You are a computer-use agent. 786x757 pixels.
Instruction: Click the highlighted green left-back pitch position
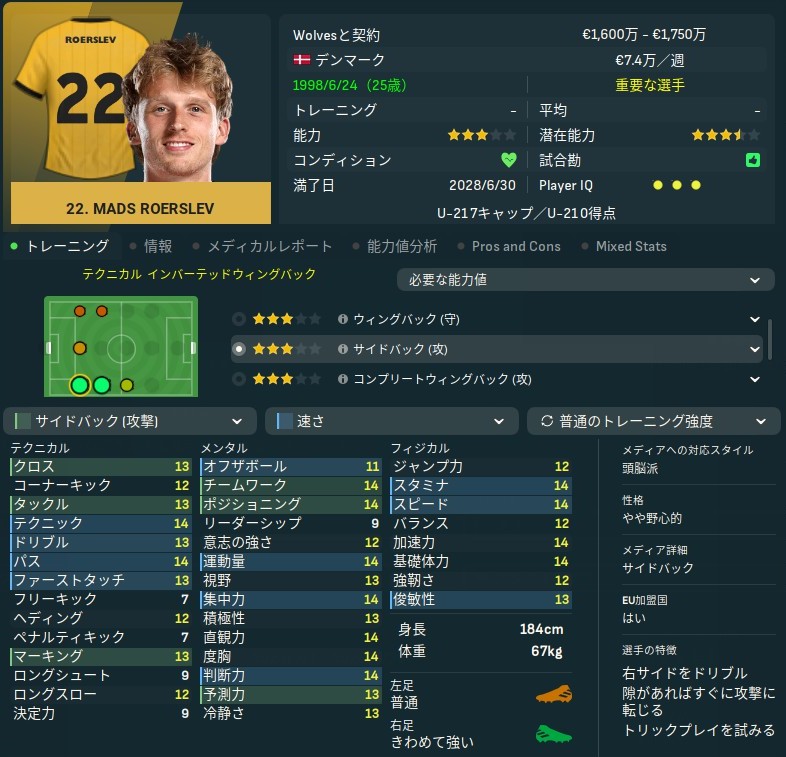point(80,385)
